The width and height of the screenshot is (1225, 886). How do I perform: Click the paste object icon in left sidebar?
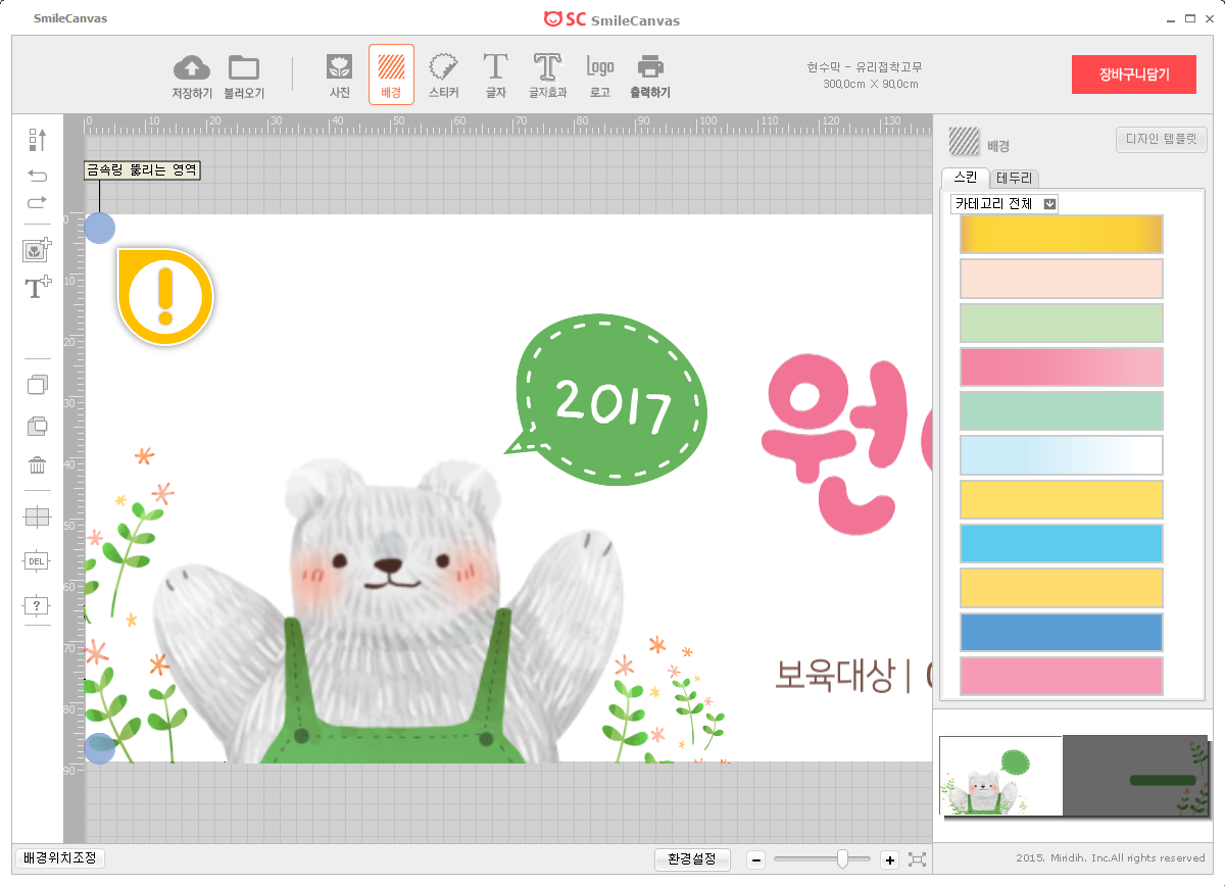[37, 426]
